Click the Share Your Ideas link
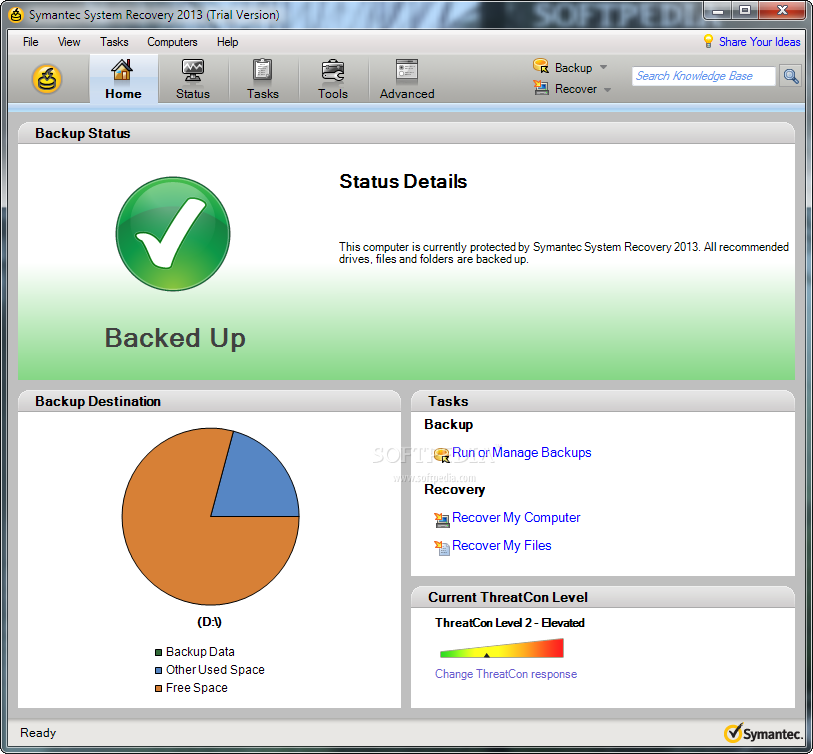 click(x=759, y=42)
